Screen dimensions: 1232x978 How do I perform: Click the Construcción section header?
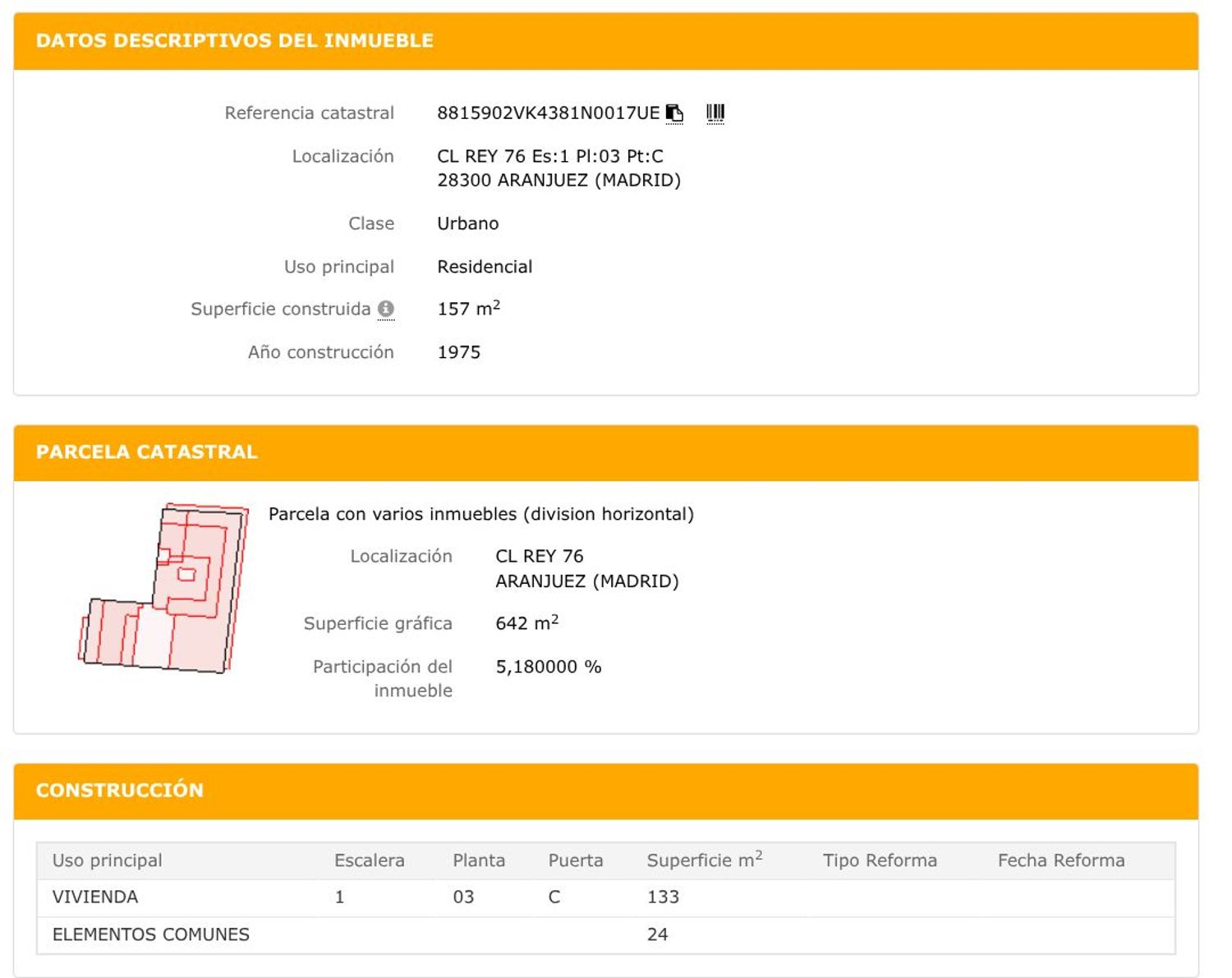click(120, 791)
